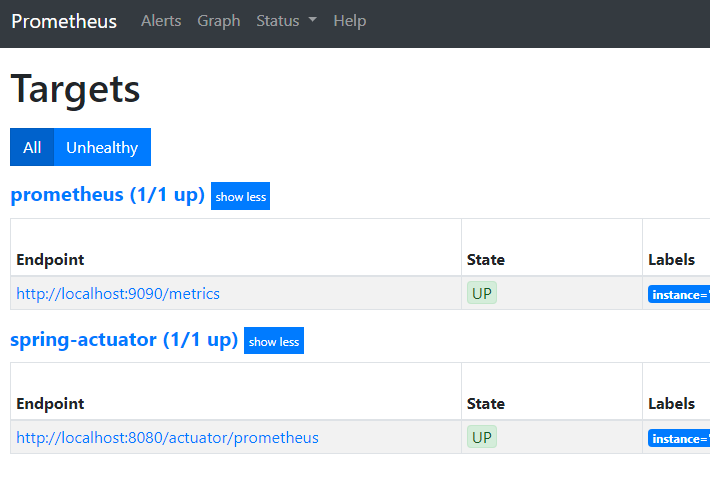The height and width of the screenshot is (479, 710).
Task: Click UP state badge for spring-actuator target
Action: 482,437
